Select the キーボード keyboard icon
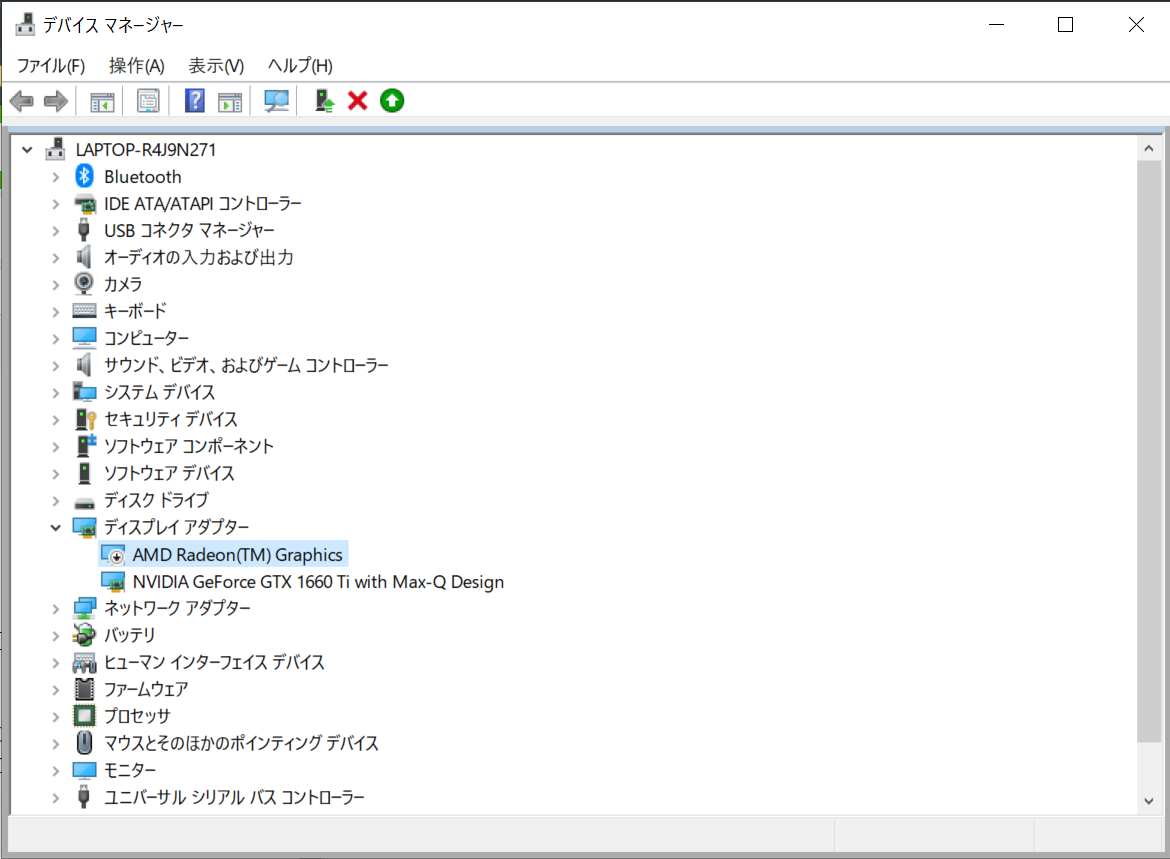 84,310
